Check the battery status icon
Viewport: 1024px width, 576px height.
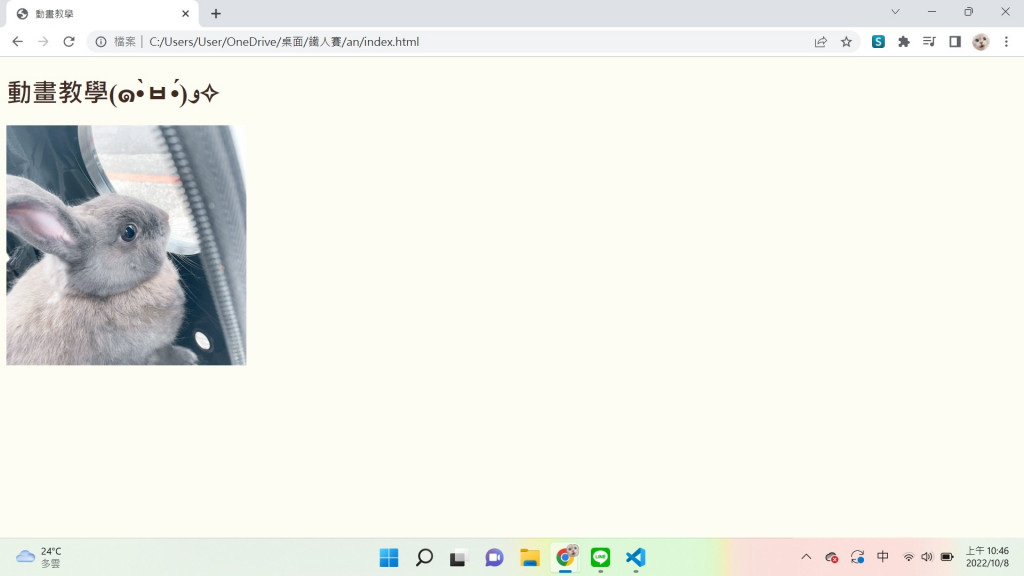pyautogui.click(x=947, y=557)
